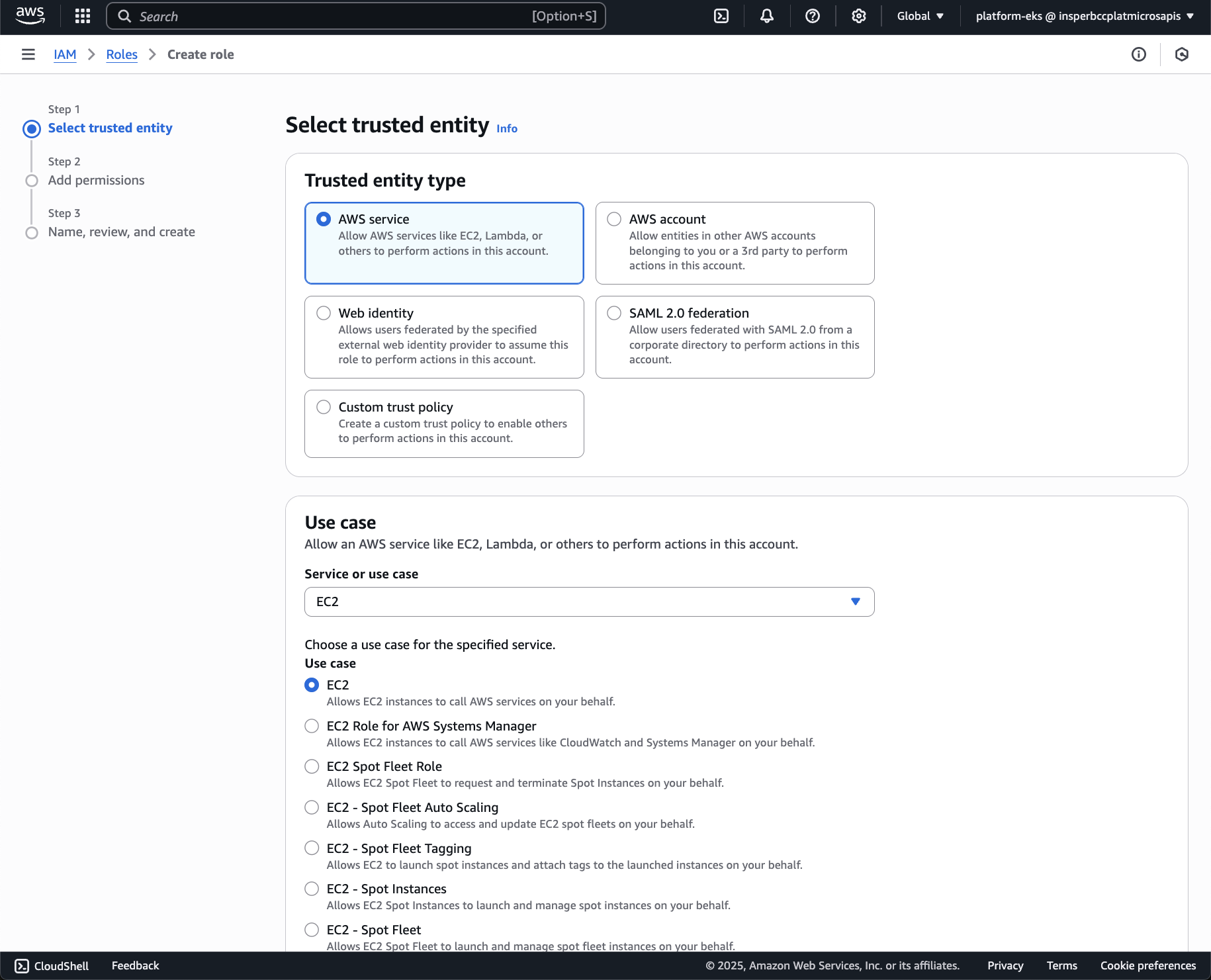Open the info panel circle icon

click(1139, 54)
